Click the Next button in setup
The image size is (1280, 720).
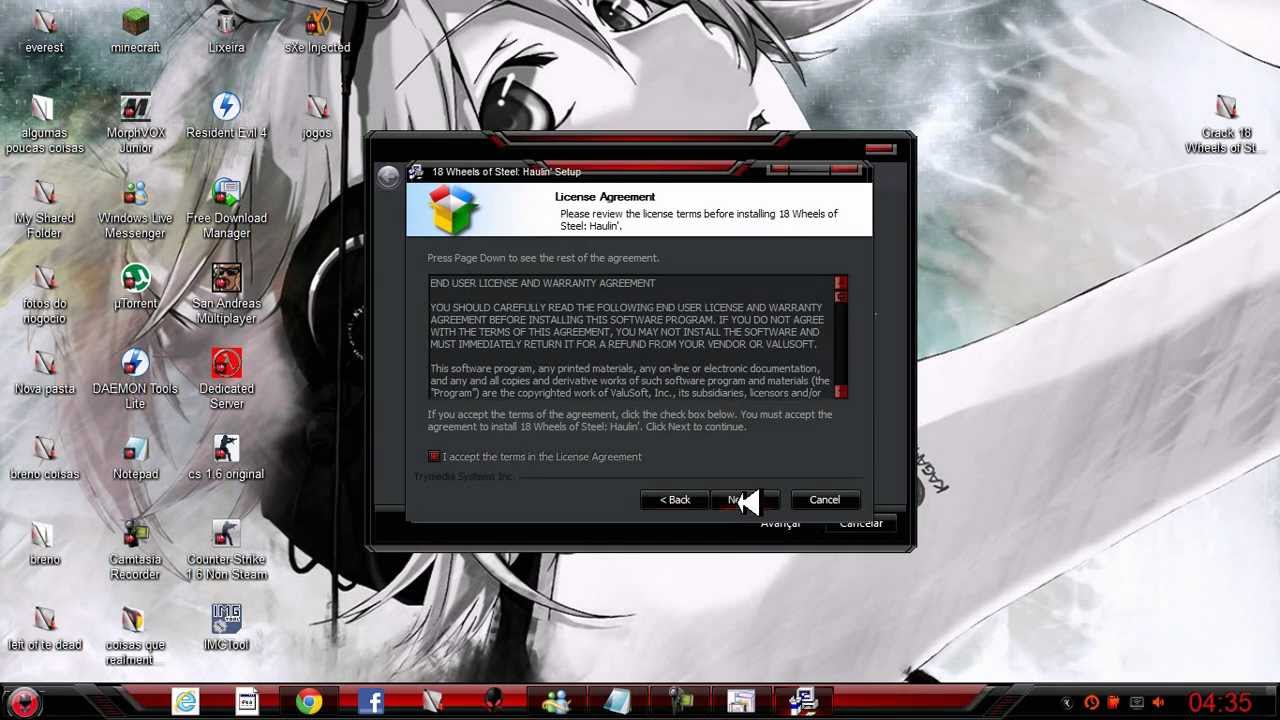[x=745, y=500]
